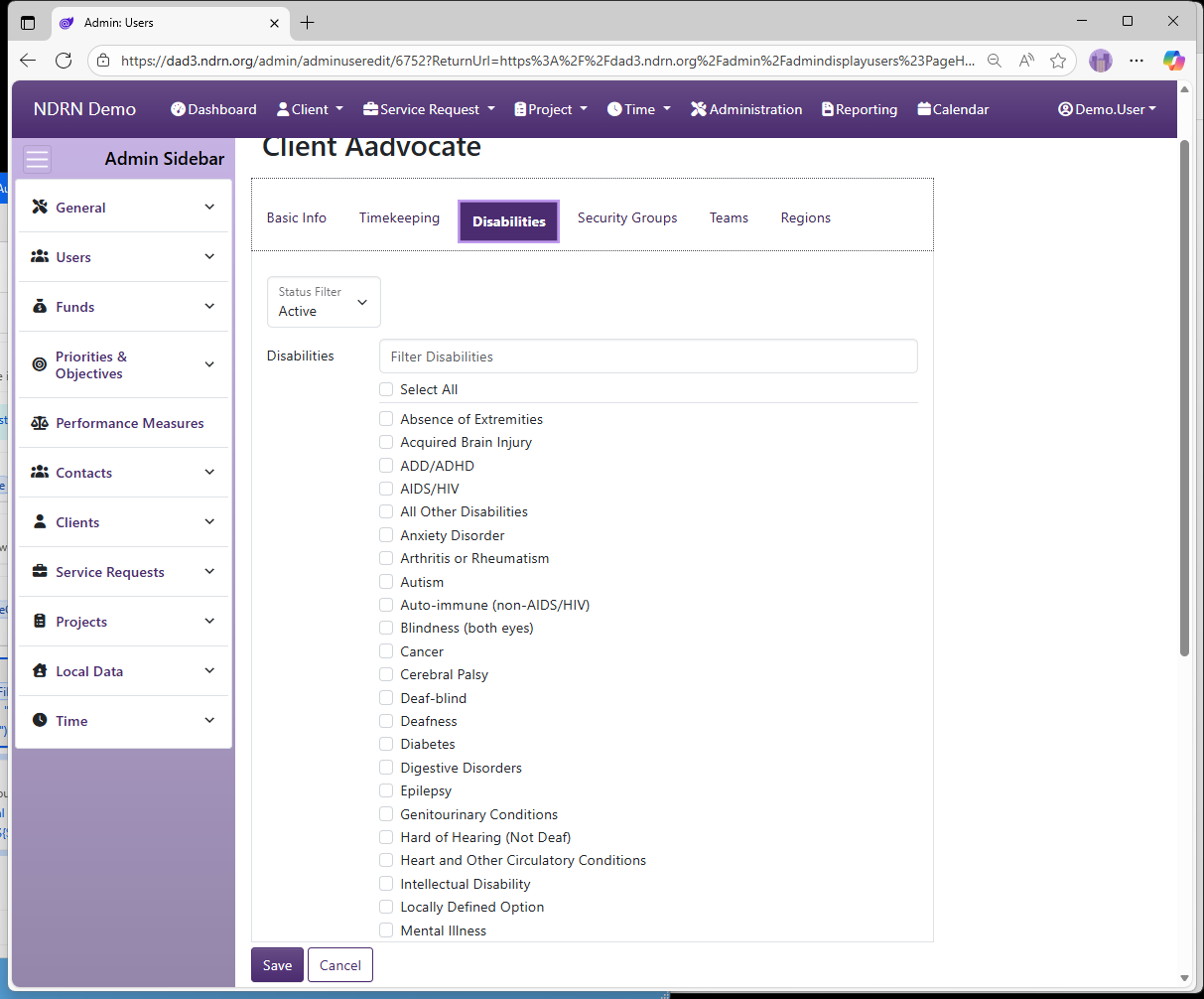Click the NDRN Demo brand link
Viewport: 1204px width, 999px height.
pos(84,109)
